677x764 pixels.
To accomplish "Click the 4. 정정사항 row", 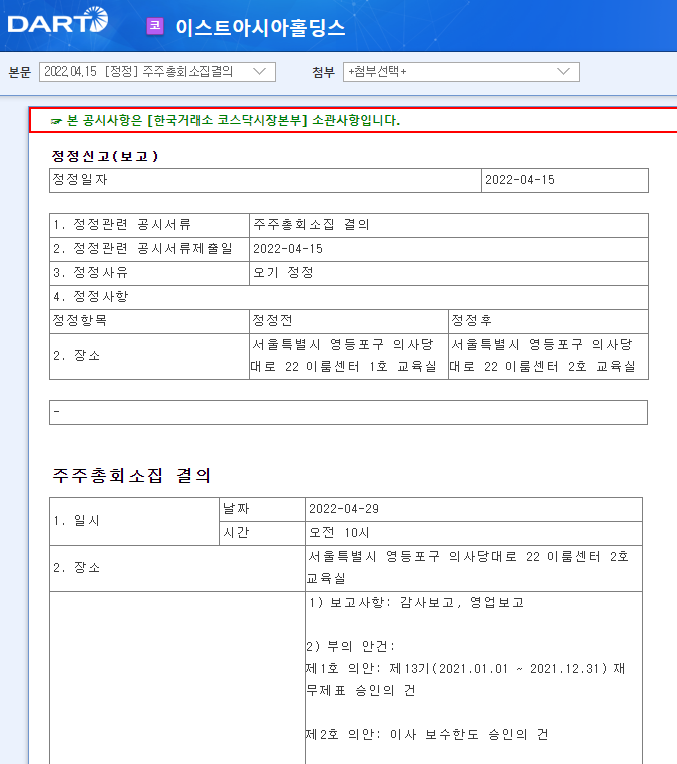I will pyautogui.click(x=348, y=297).
